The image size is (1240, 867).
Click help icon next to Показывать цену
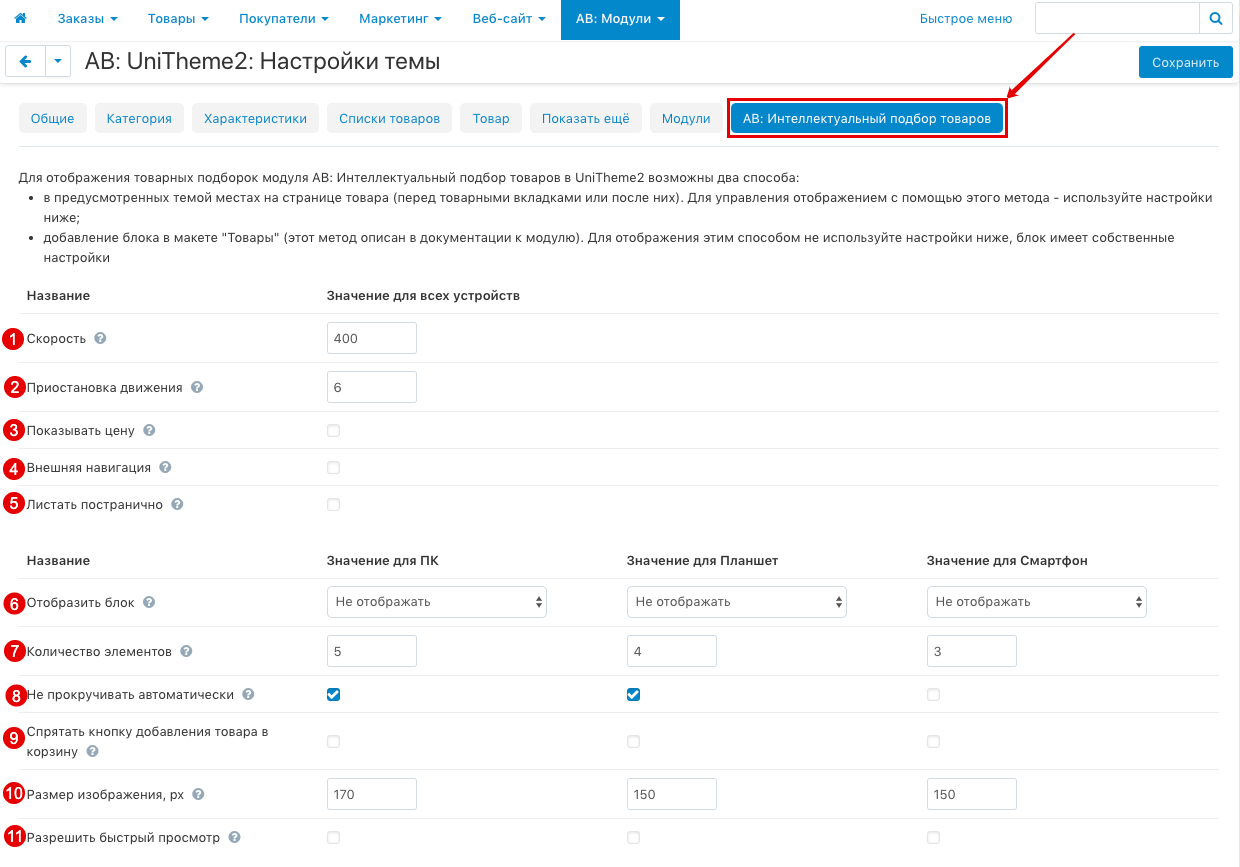149,430
